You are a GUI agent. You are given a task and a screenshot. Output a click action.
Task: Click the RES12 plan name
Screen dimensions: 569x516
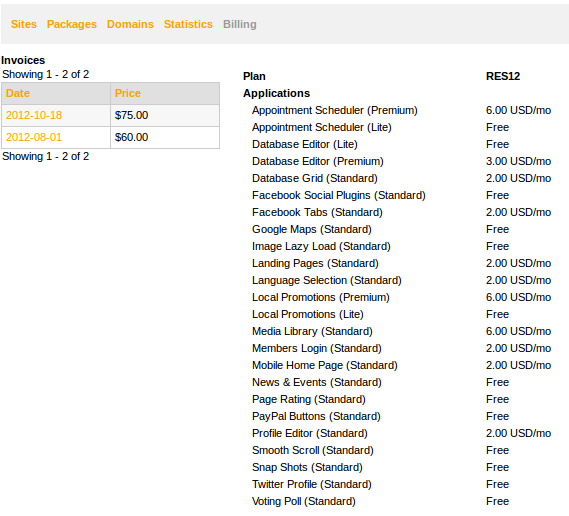coord(503,76)
